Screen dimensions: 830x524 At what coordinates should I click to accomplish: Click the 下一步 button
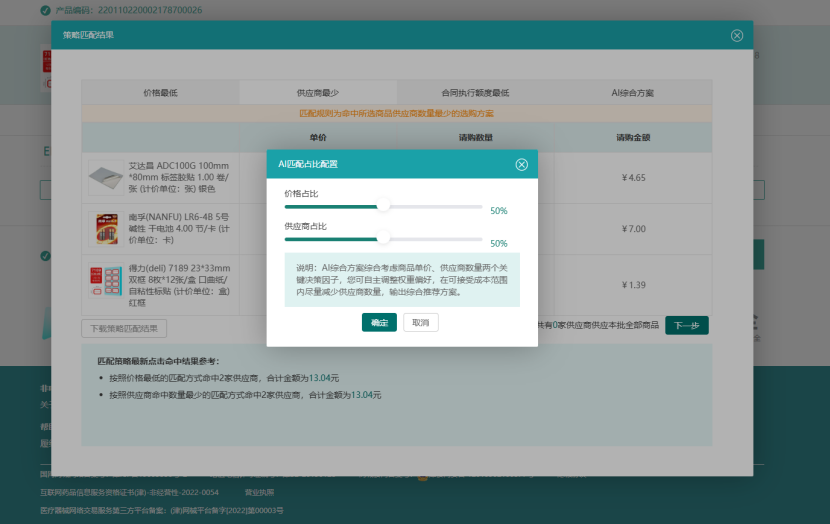click(686, 325)
